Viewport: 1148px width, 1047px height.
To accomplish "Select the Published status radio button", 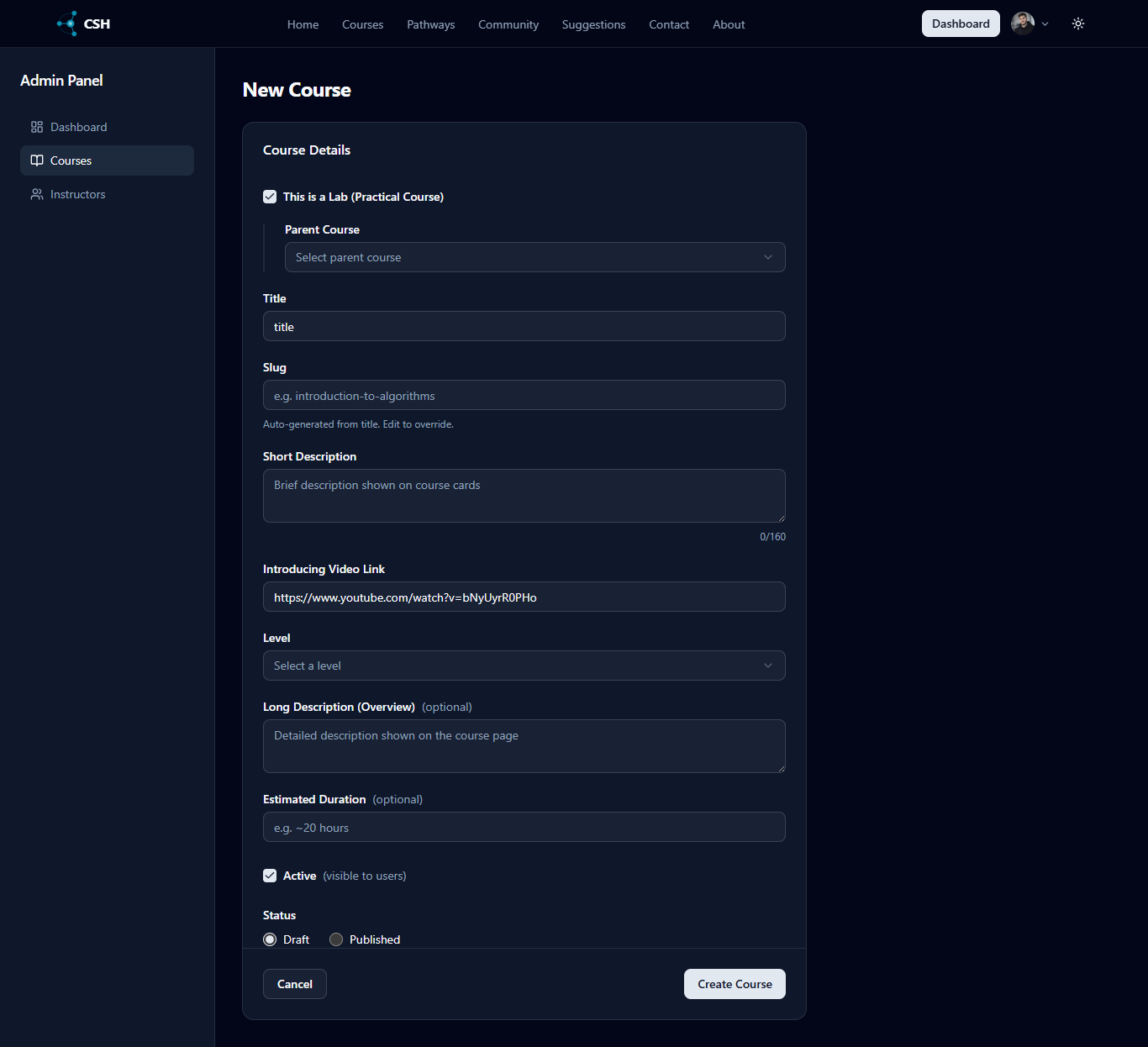I will tap(336, 939).
